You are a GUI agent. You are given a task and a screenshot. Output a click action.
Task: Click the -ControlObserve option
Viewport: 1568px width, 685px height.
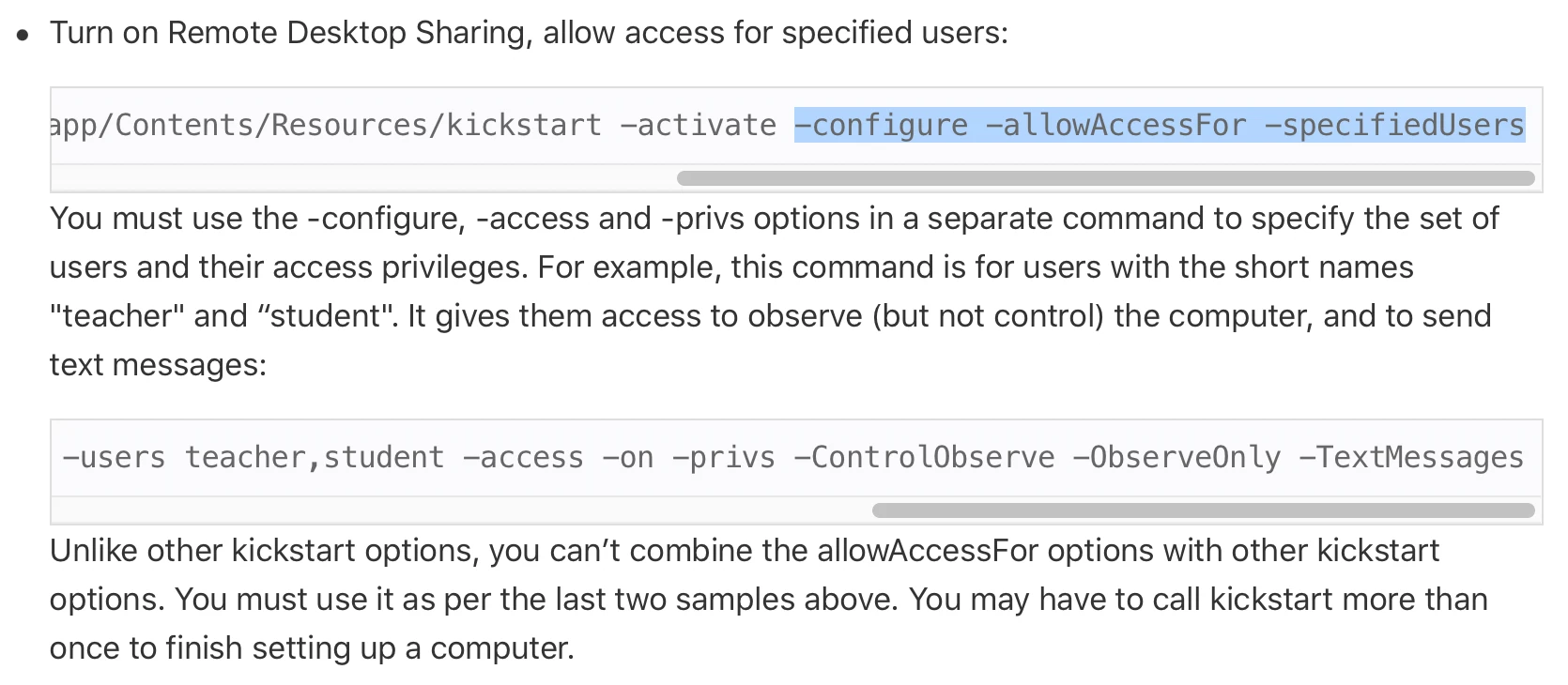(x=925, y=457)
